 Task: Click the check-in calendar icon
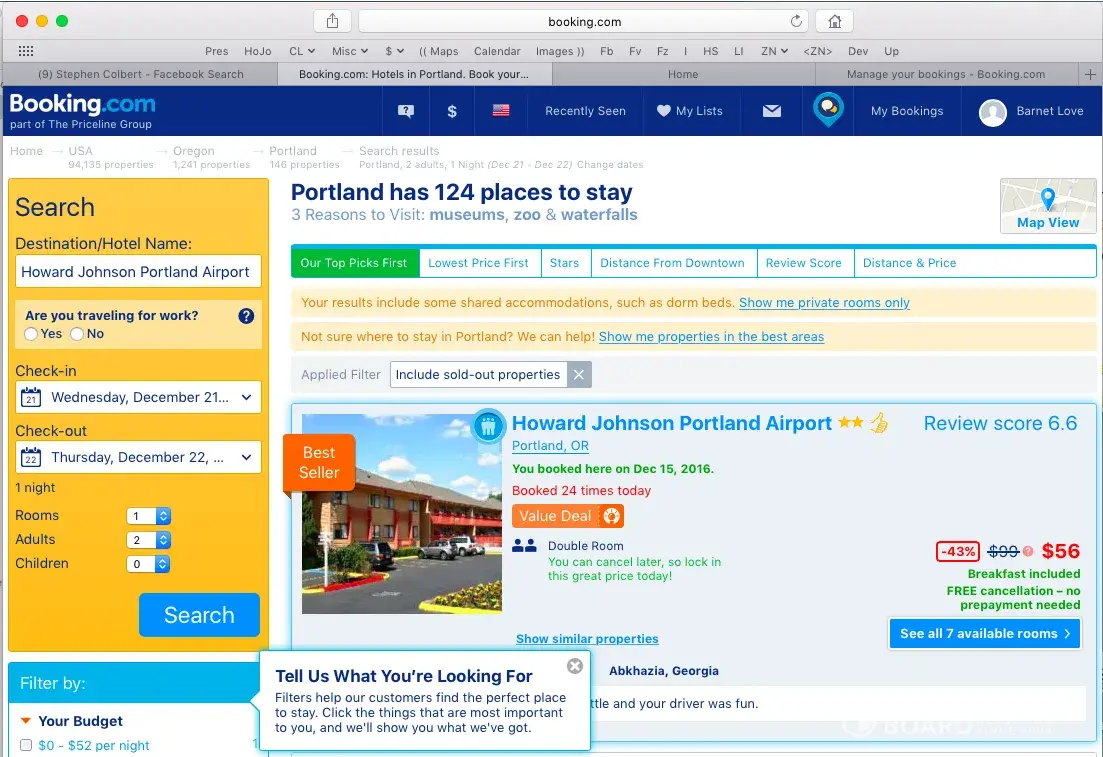[x=31, y=397]
